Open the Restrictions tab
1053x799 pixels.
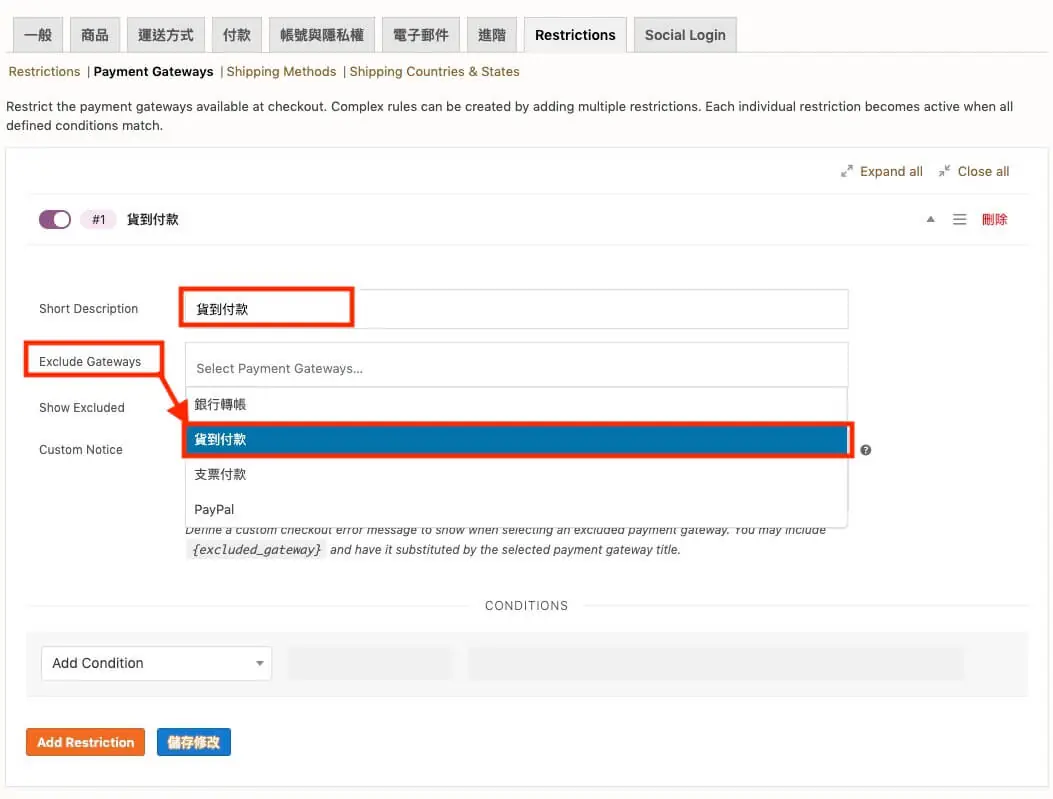(575, 35)
